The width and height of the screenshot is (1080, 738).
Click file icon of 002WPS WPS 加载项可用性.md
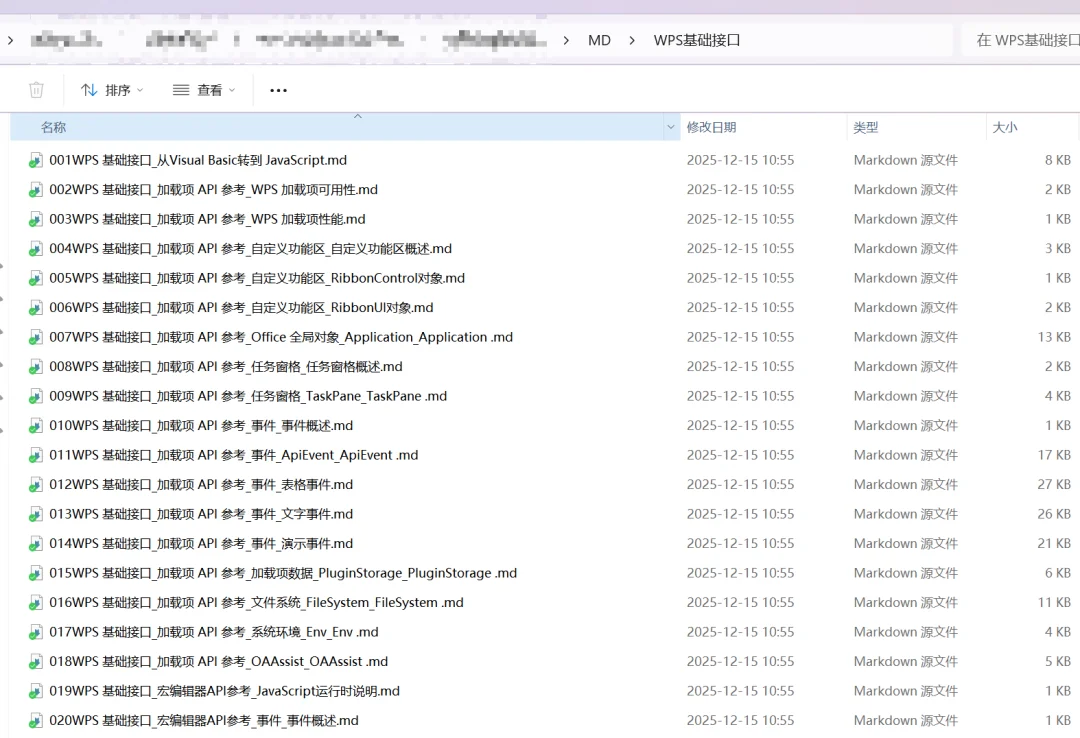point(36,190)
